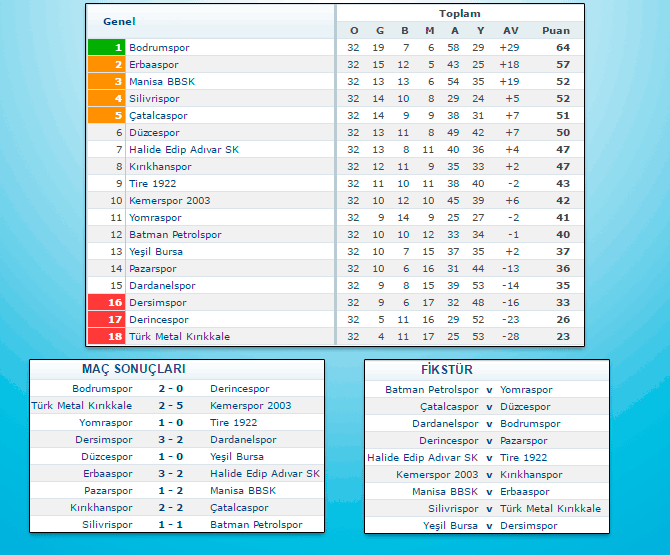The width and height of the screenshot is (670, 555).
Task: Open Bodrumspor in the standings table
Action: click(x=159, y=47)
